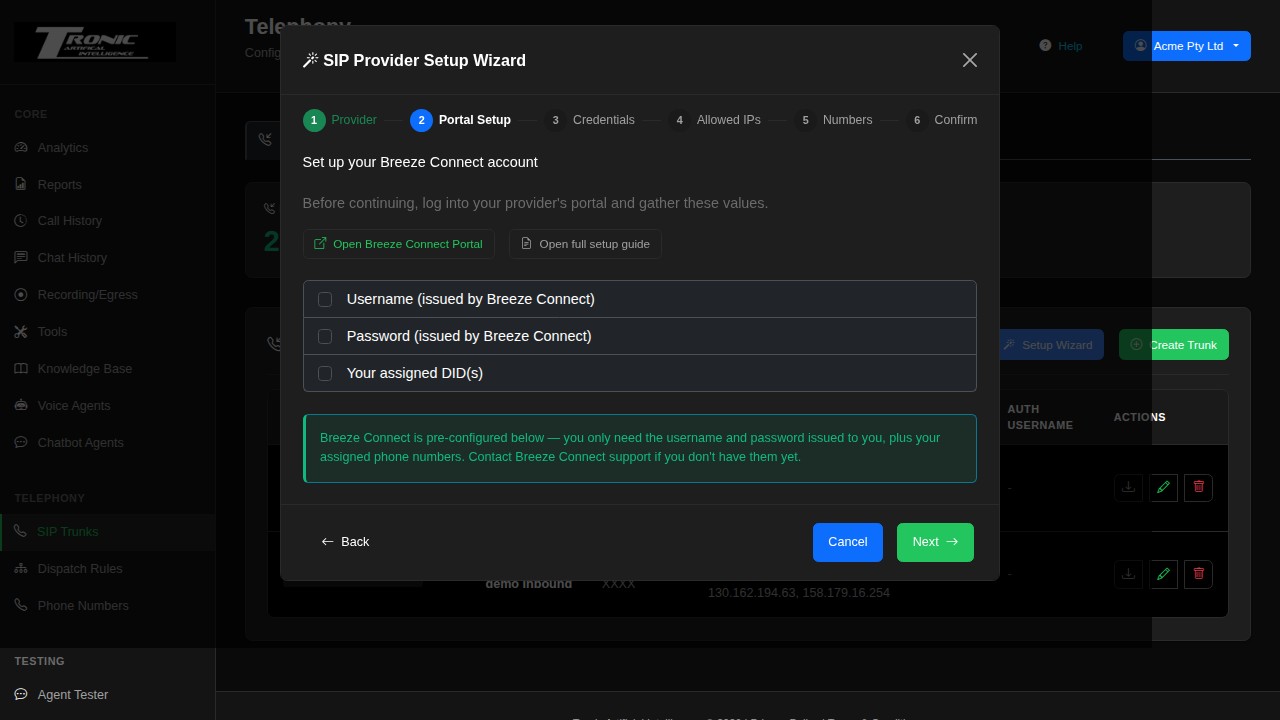Click the 'Breeze Connect is pre-configured below' notice

(640, 448)
